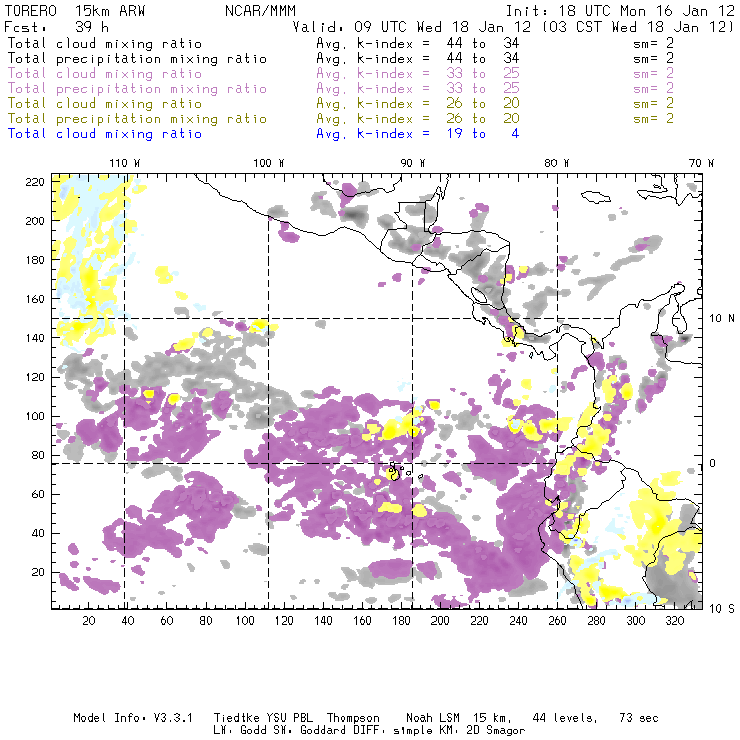Viewport: 740px width, 740px height.
Task: Click the "20" tick on horizontal axis
Action: pyautogui.click(x=89, y=621)
